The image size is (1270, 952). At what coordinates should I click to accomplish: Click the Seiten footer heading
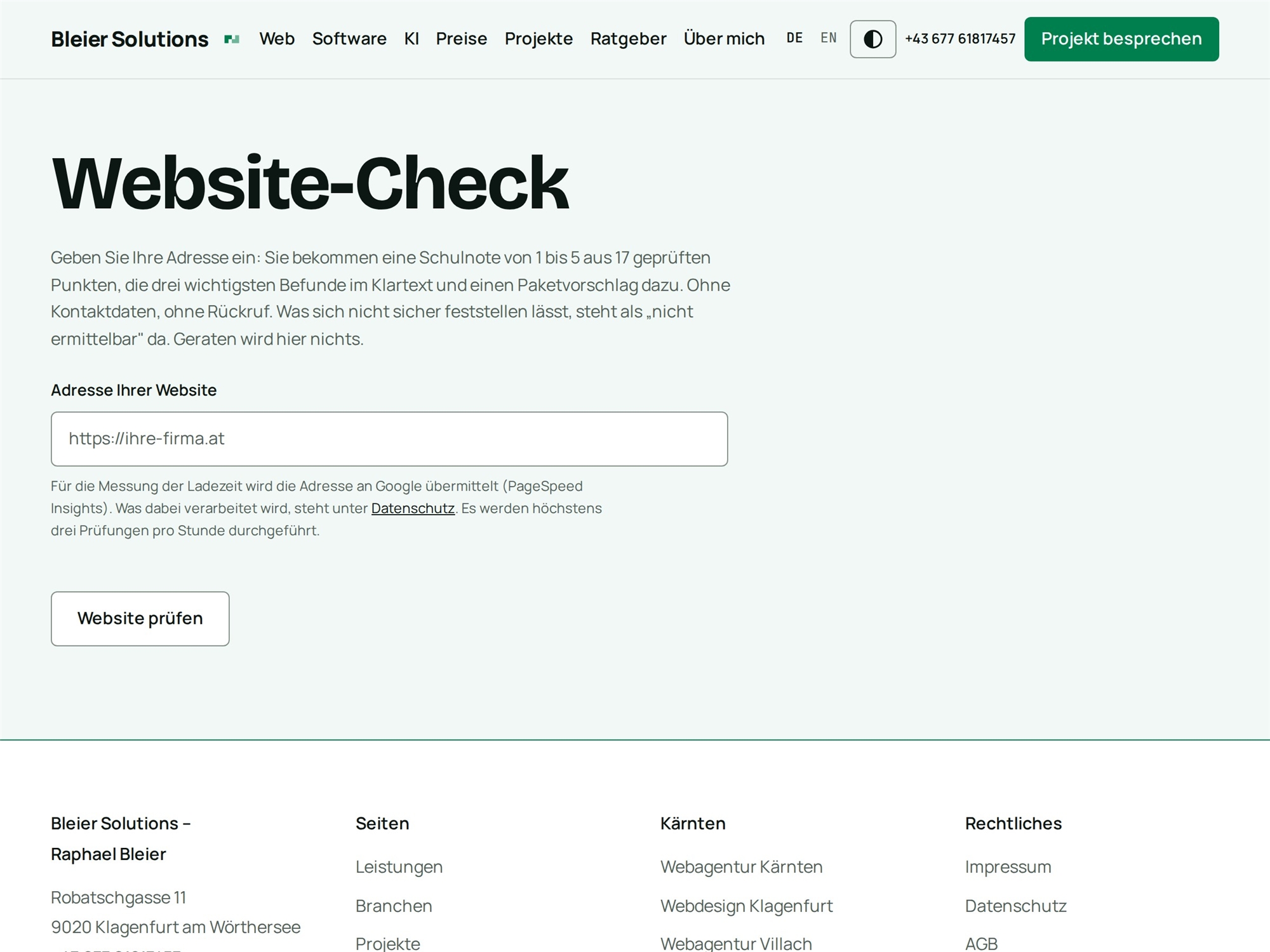382,823
